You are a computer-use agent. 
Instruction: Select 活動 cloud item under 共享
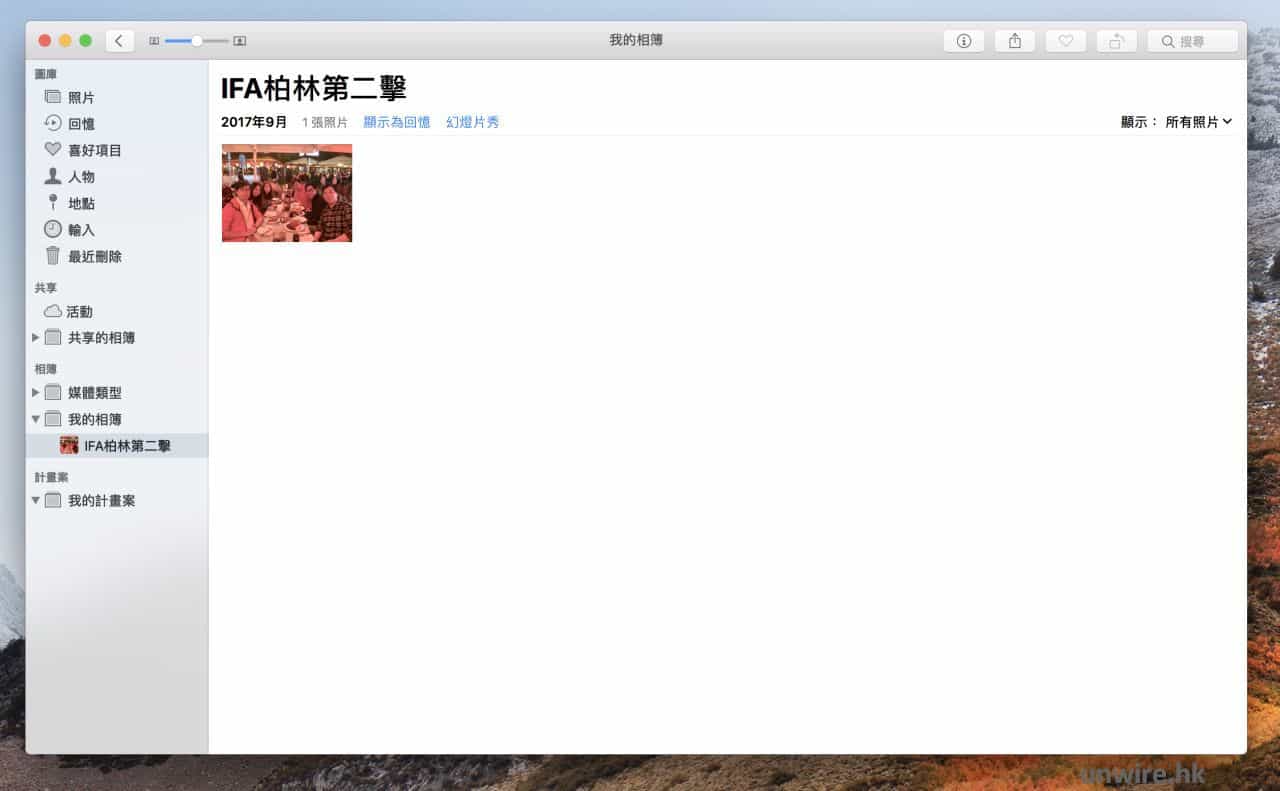79,312
